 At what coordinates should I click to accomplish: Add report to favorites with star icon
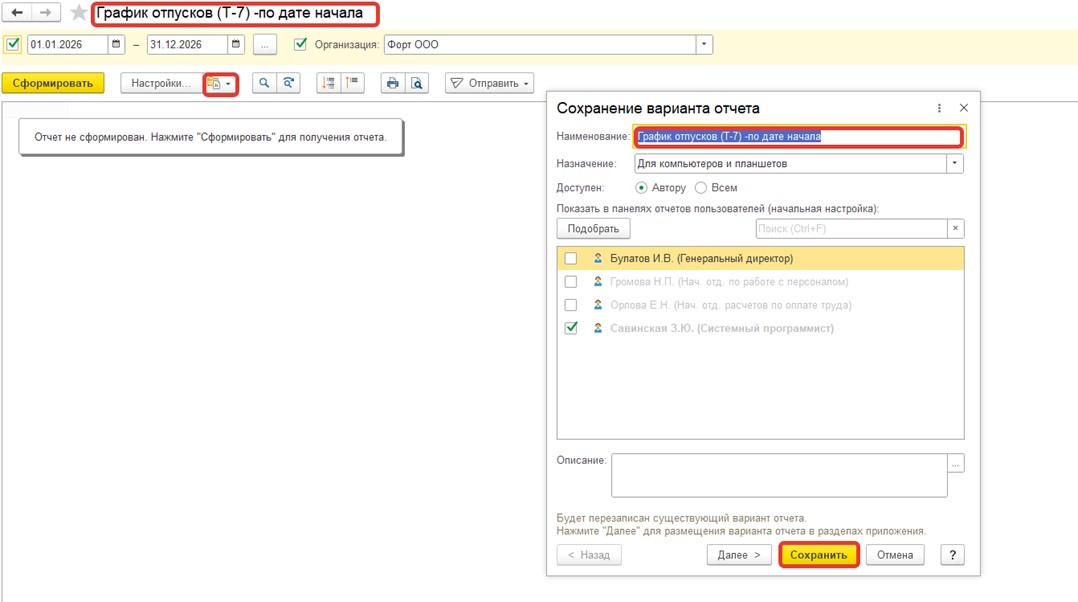pos(79,13)
